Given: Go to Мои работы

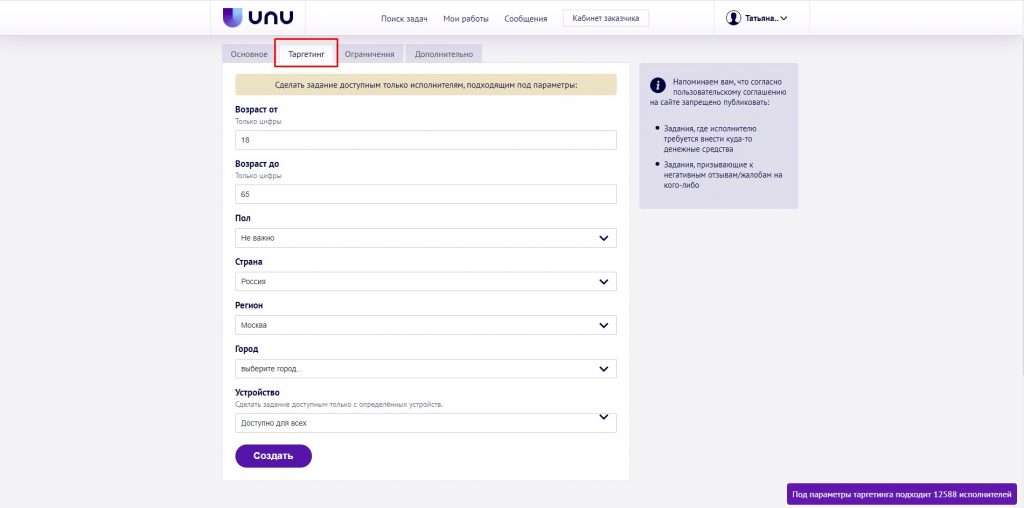Looking at the screenshot, I should click(x=466, y=19).
